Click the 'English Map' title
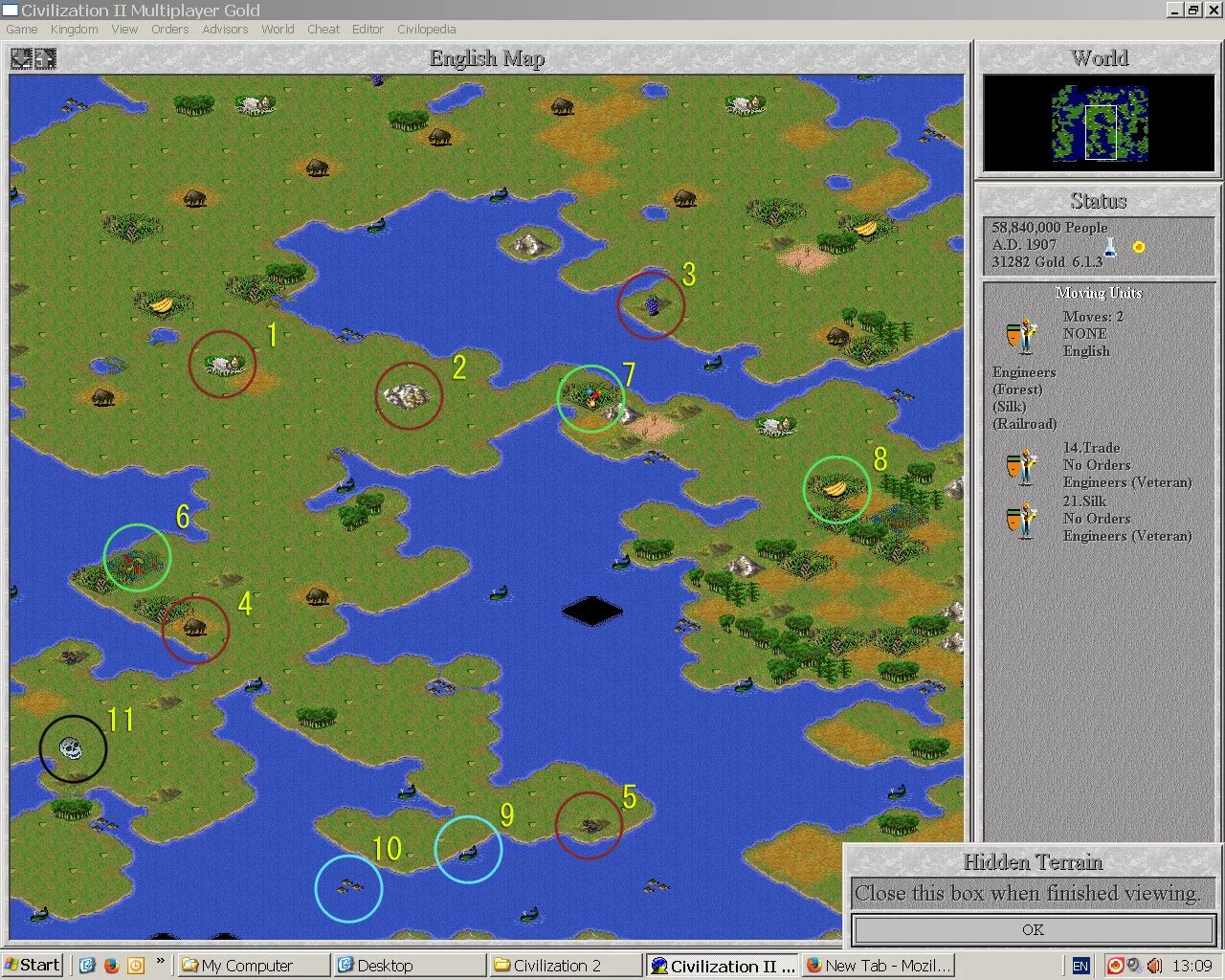Viewport: 1225px width, 980px height. (487, 59)
